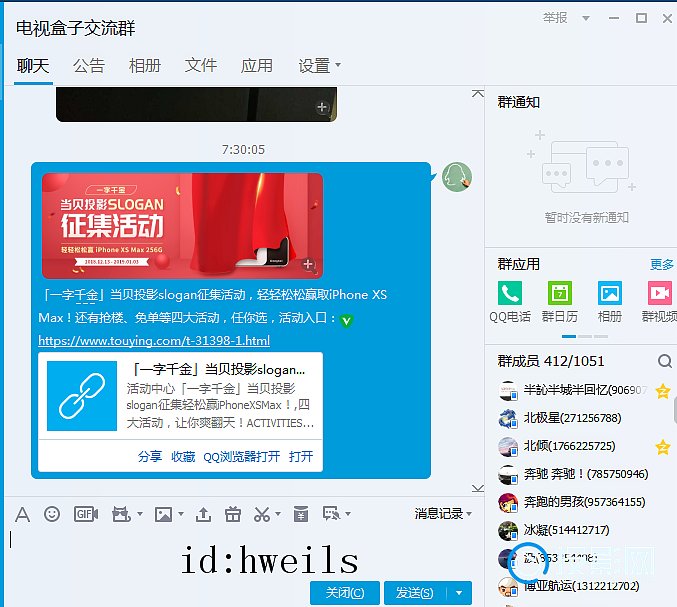Open the red 征集活动 banner image

182,226
